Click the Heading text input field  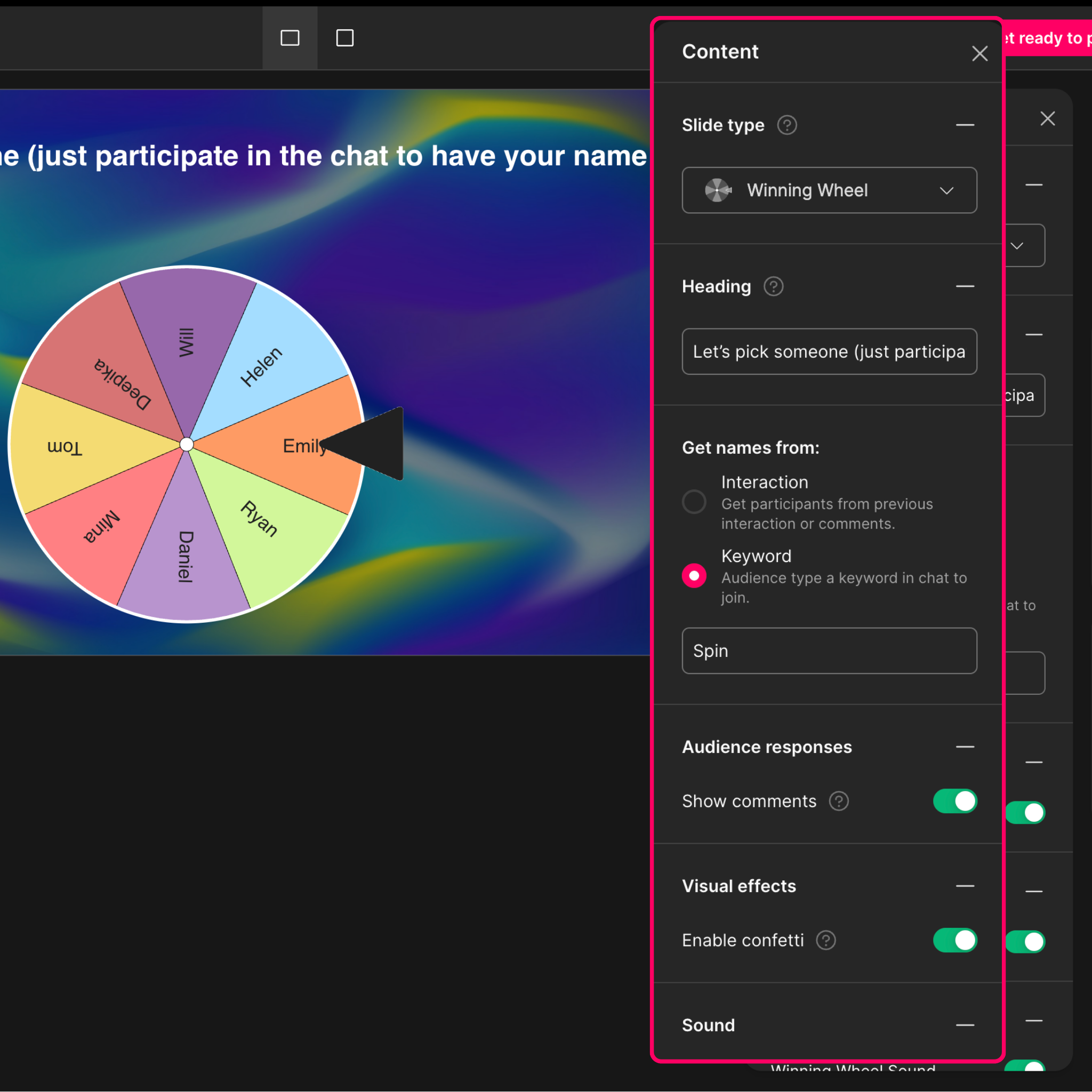[x=829, y=351]
